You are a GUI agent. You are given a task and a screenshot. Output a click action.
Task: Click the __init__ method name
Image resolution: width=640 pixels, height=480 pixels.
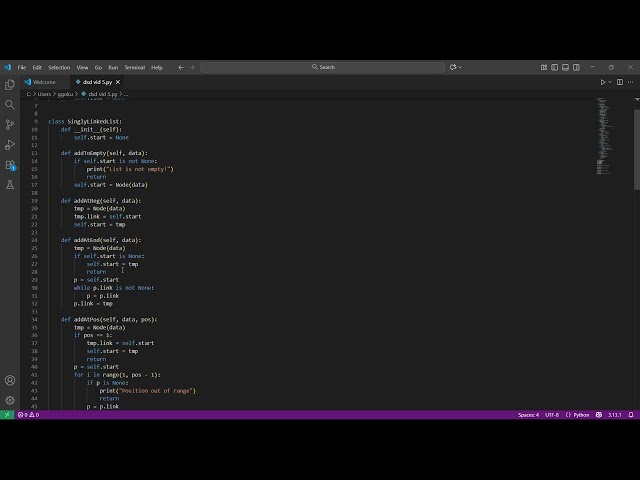[x=87, y=129]
